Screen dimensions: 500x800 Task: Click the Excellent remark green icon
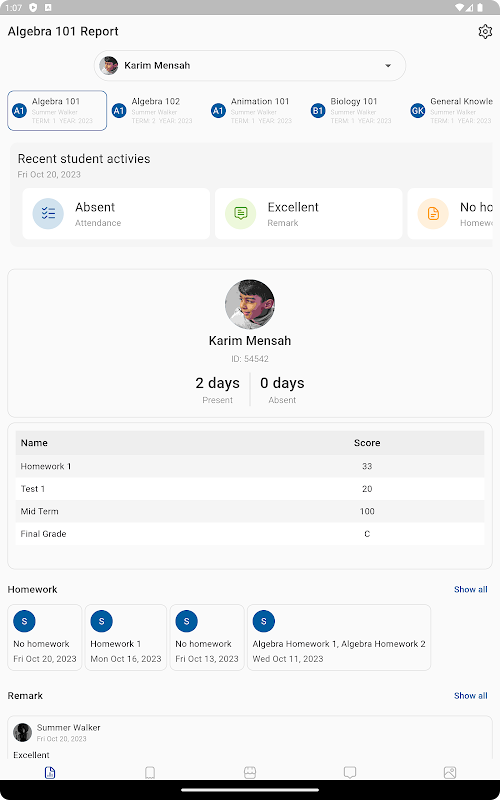tap(240, 213)
